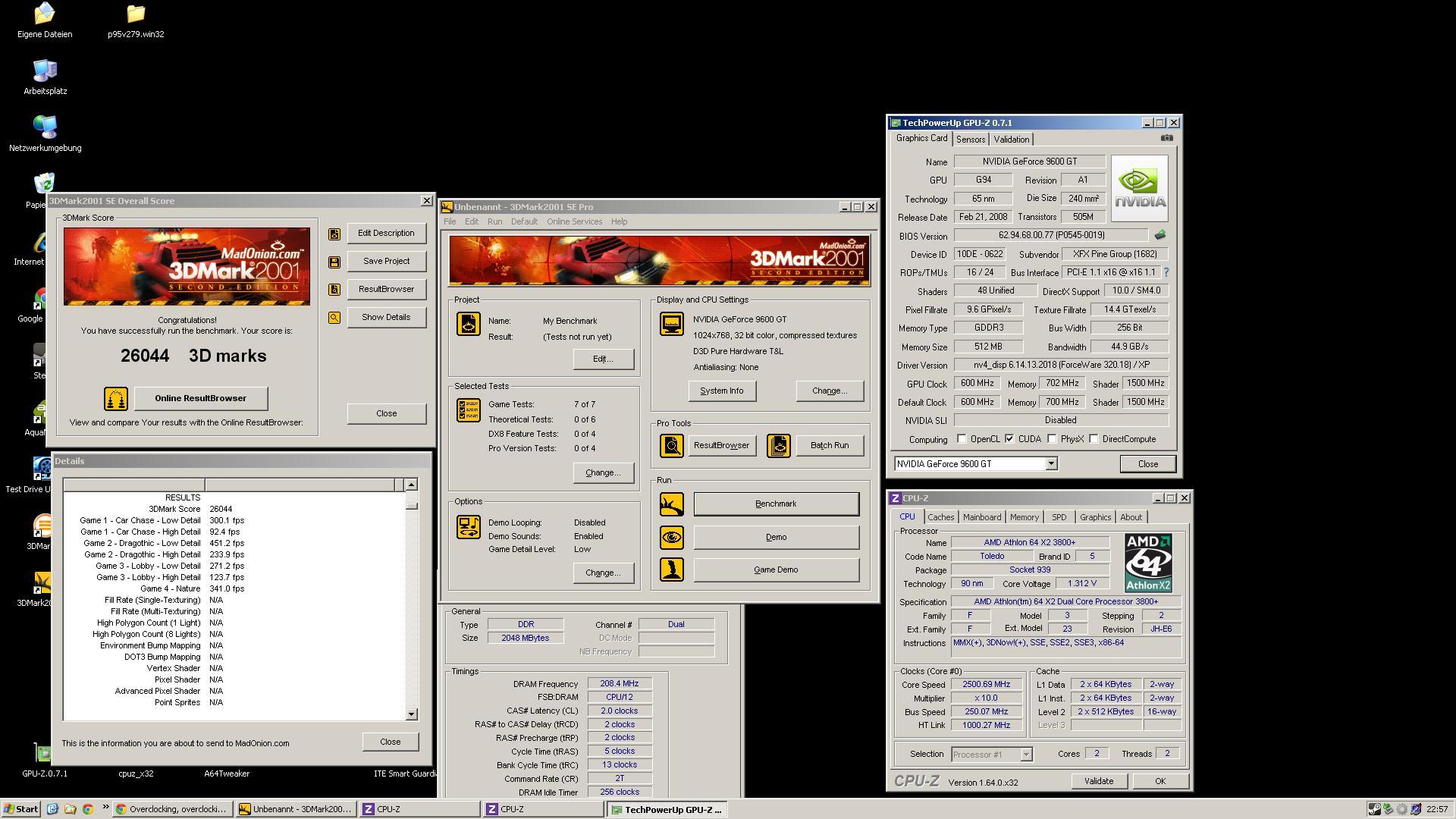1456x819 pixels.
Task: Click Close in the Details window
Action: (390, 742)
